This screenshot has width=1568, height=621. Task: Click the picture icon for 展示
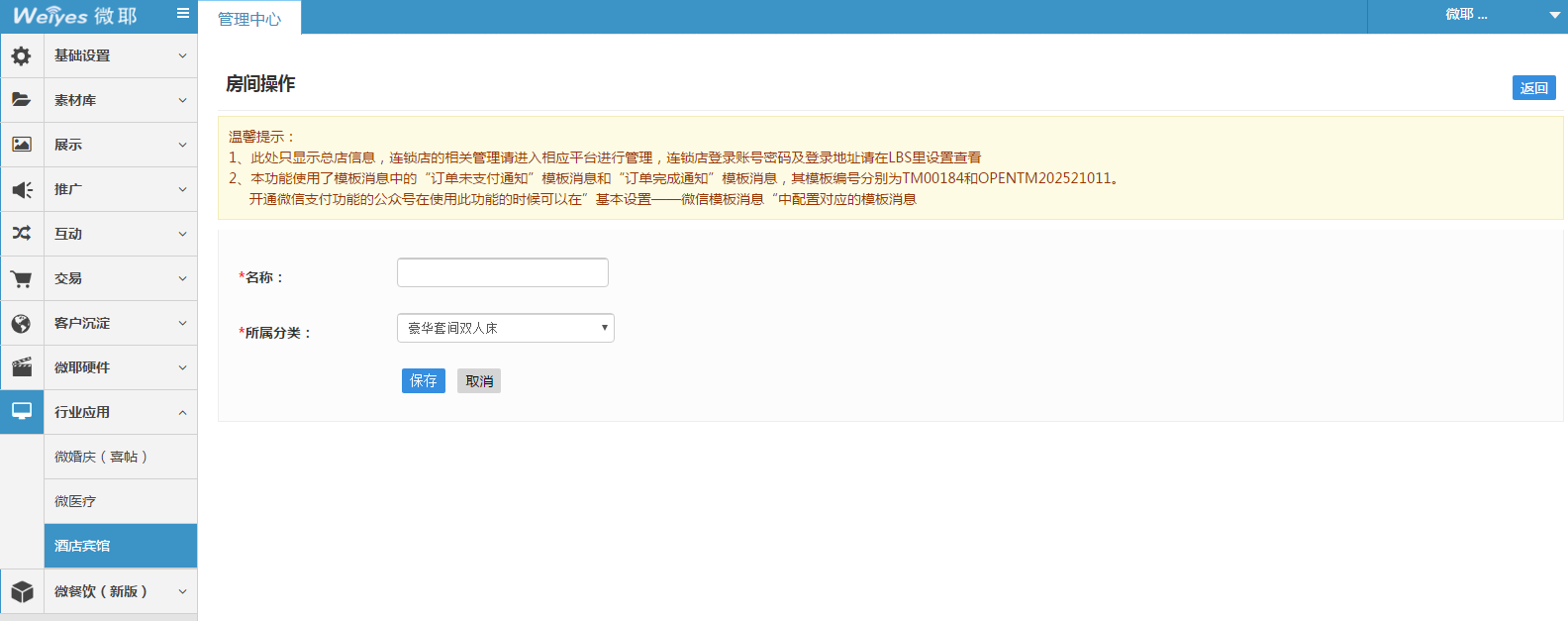pos(21,145)
